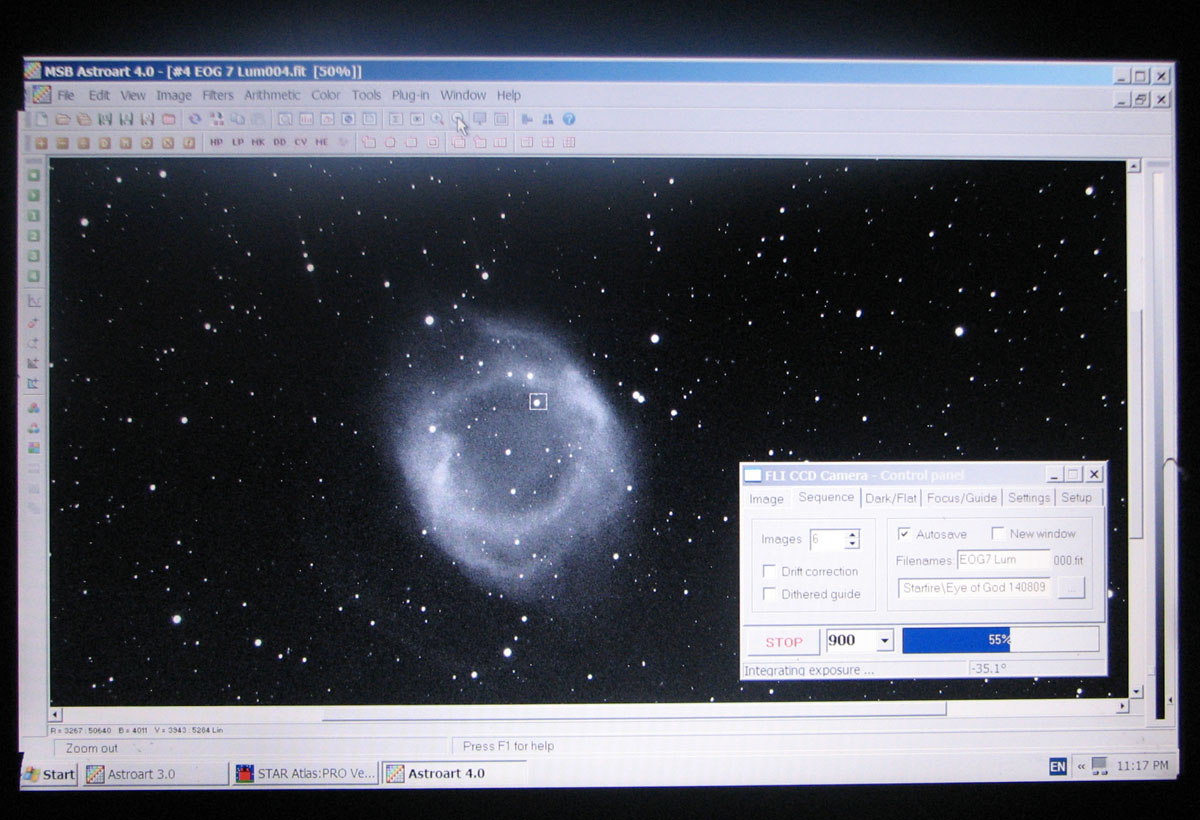
Task: Click the red STOP button
Action: point(784,642)
